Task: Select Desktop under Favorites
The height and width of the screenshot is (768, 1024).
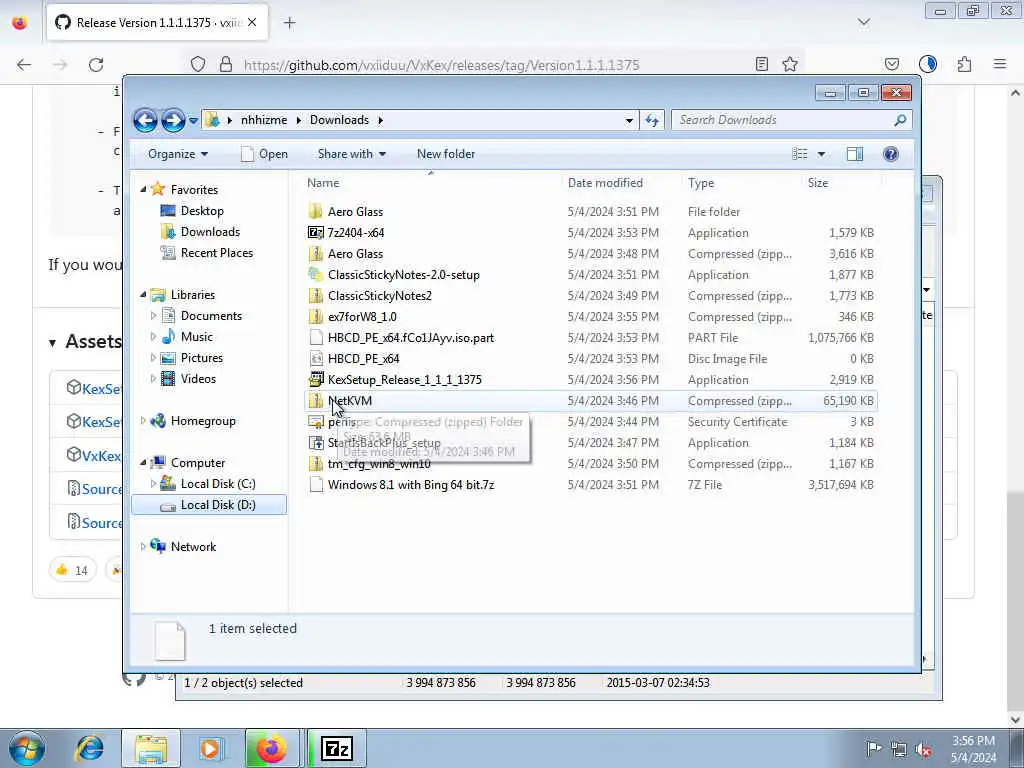Action: coord(202,211)
